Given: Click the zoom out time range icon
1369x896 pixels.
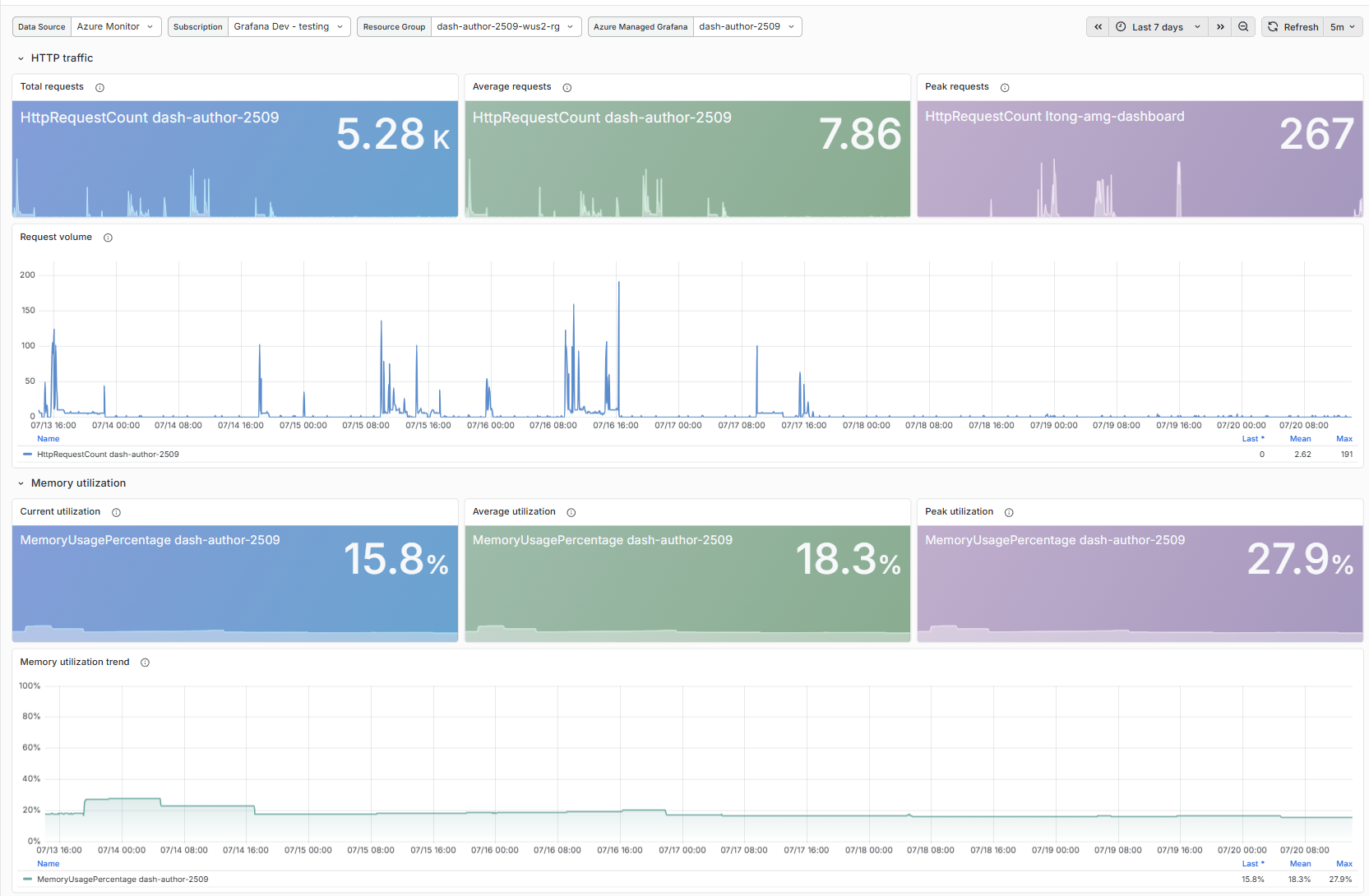Looking at the screenshot, I should tap(1243, 27).
